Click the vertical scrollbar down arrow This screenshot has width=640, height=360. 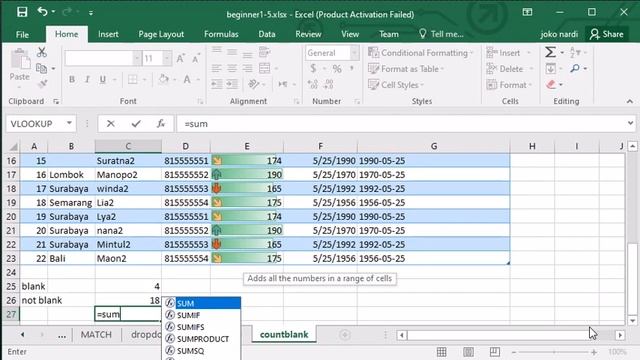point(633,321)
